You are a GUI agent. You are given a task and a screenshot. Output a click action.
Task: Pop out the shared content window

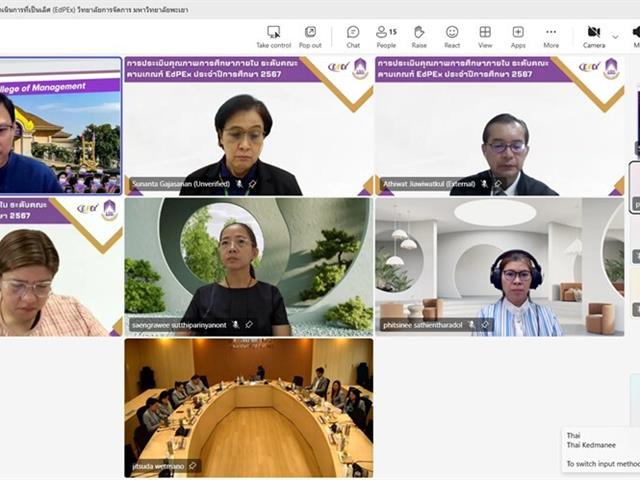click(x=310, y=37)
